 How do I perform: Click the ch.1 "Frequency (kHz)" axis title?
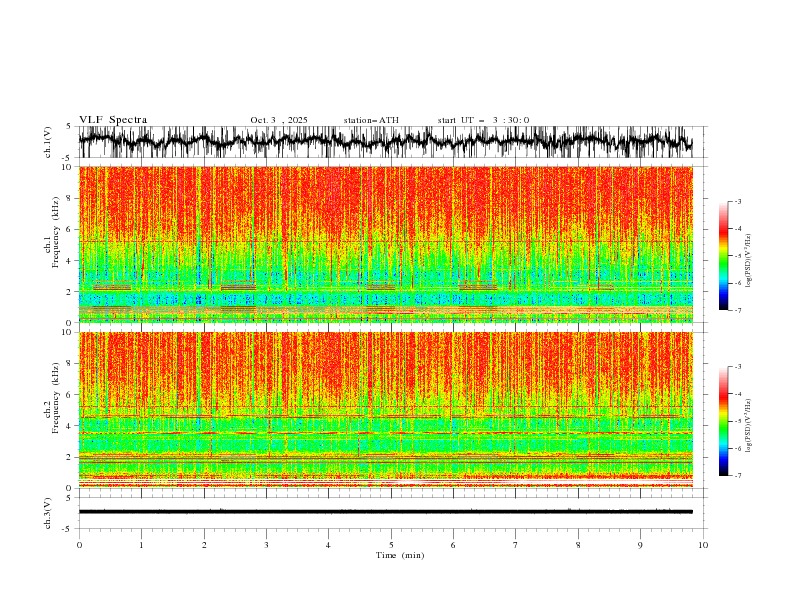pyautogui.click(x=56, y=232)
